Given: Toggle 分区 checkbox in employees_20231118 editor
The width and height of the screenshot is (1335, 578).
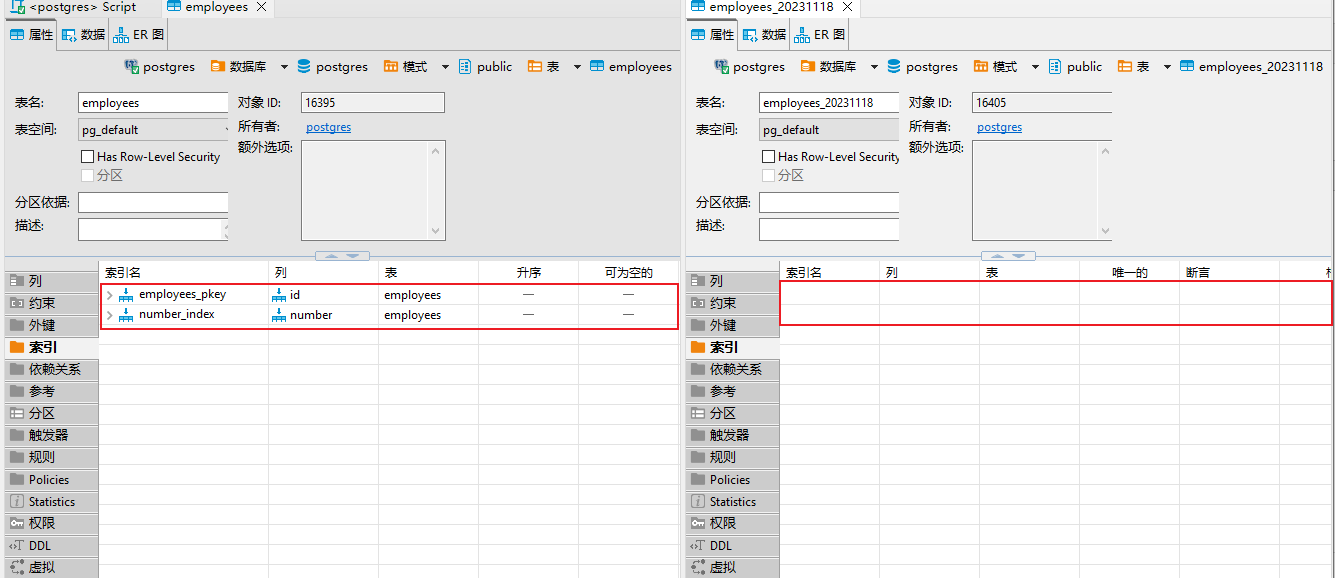Looking at the screenshot, I should click(x=769, y=175).
